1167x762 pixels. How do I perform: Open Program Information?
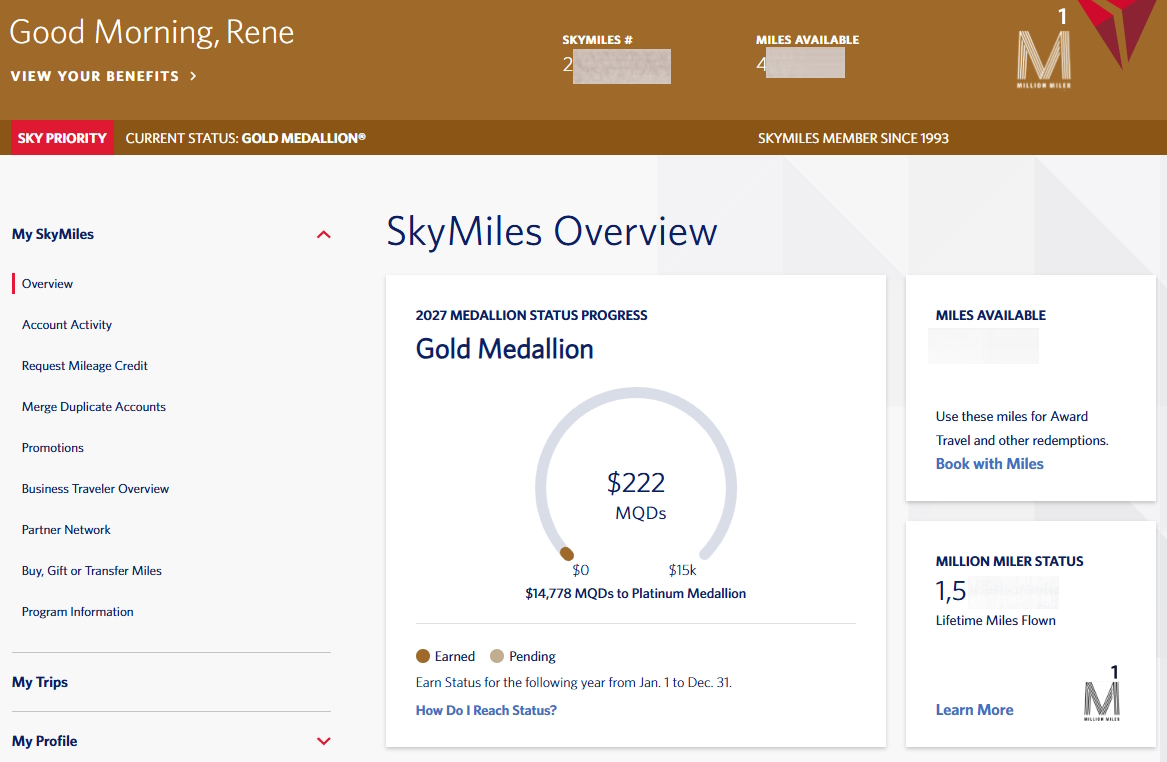[77, 612]
